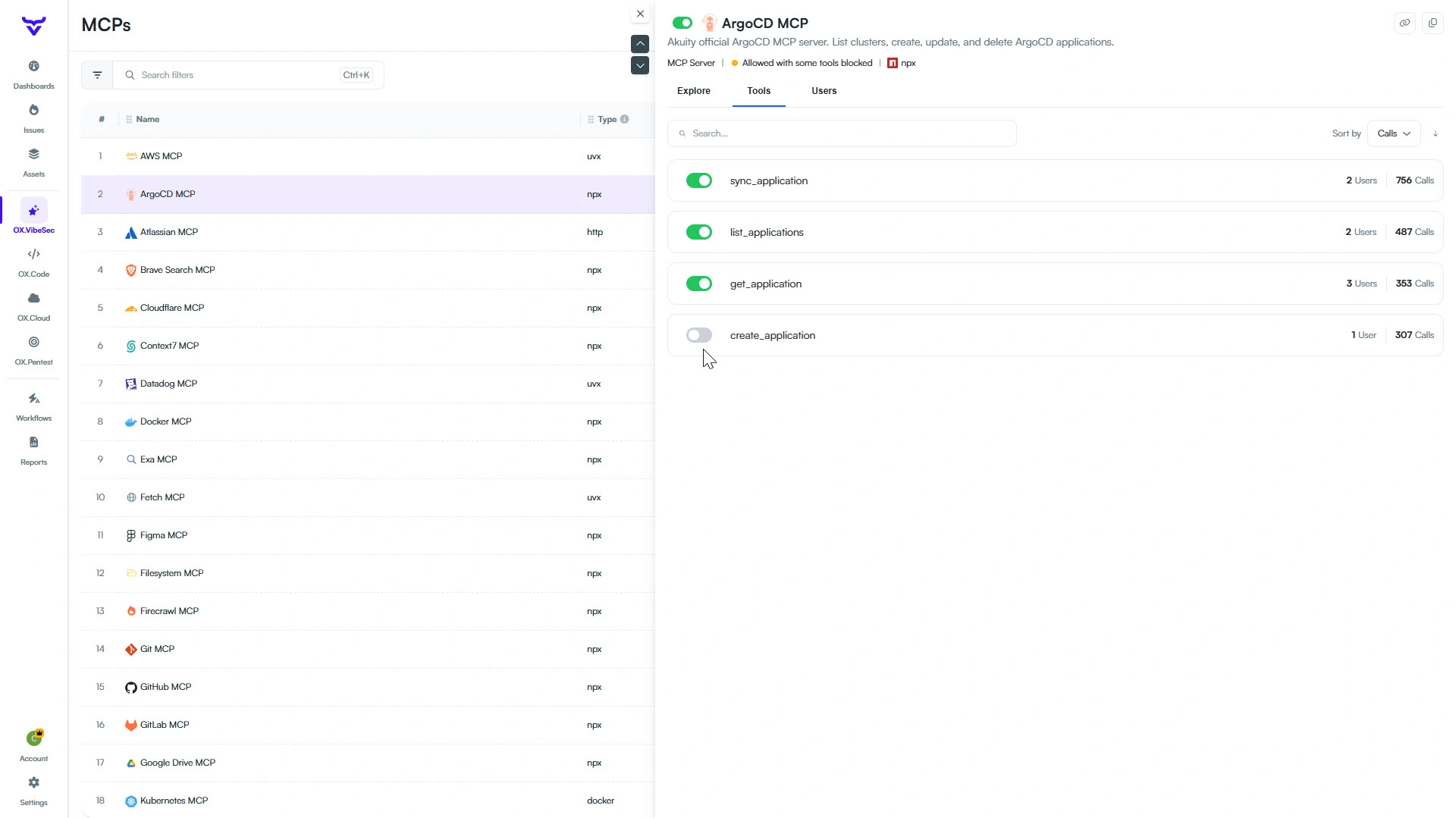Copy link to ArgoCD MCP
Viewport: 1456px width, 818px height.
(x=1404, y=23)
